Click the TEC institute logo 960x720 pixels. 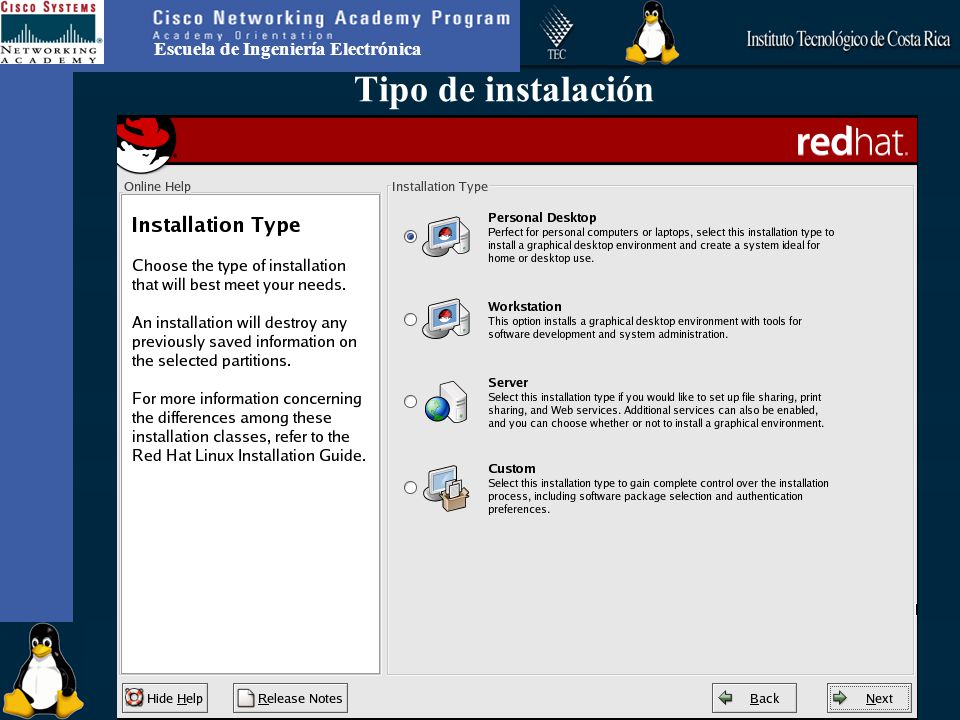(x=556, y=33)
